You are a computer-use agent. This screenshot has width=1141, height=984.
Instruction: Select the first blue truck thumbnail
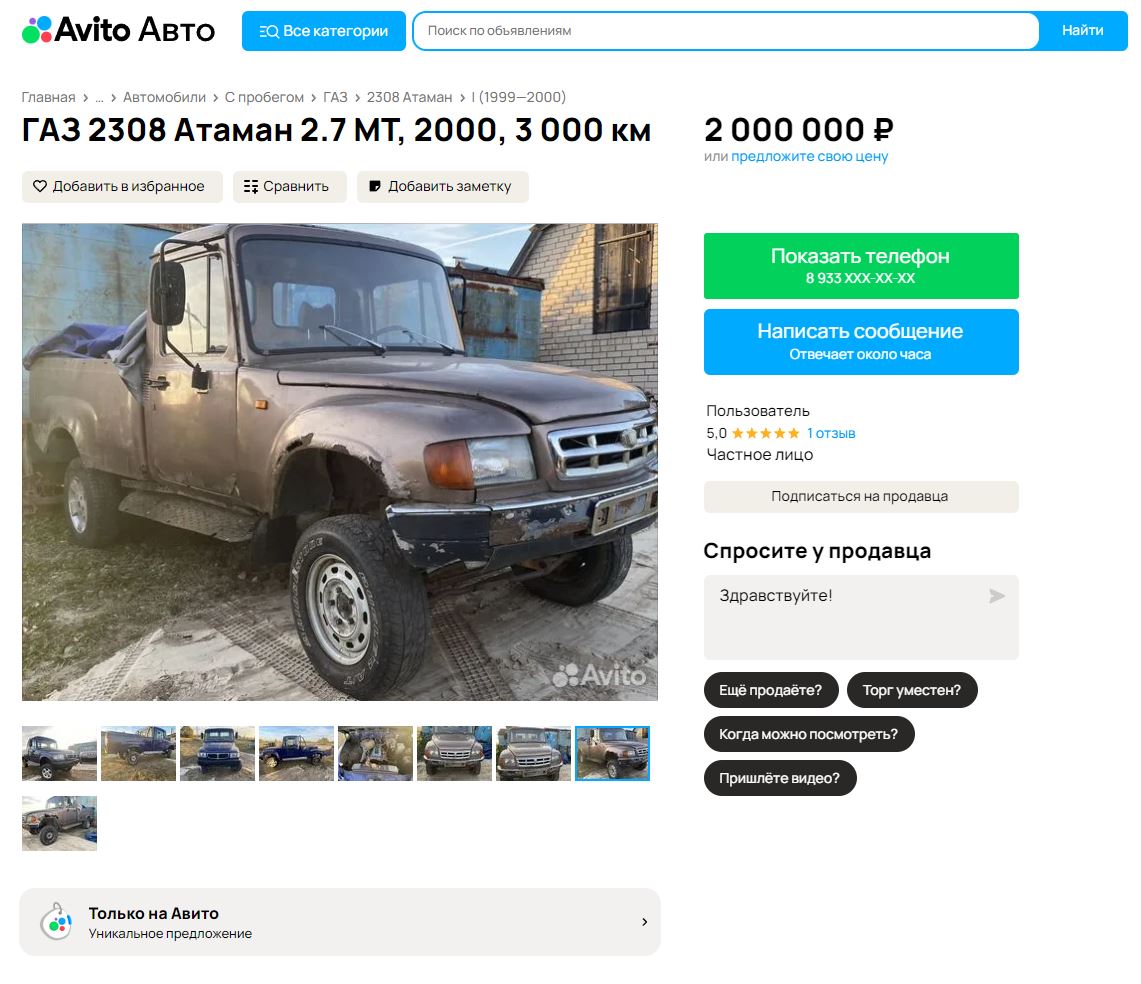tap(59, 753)
